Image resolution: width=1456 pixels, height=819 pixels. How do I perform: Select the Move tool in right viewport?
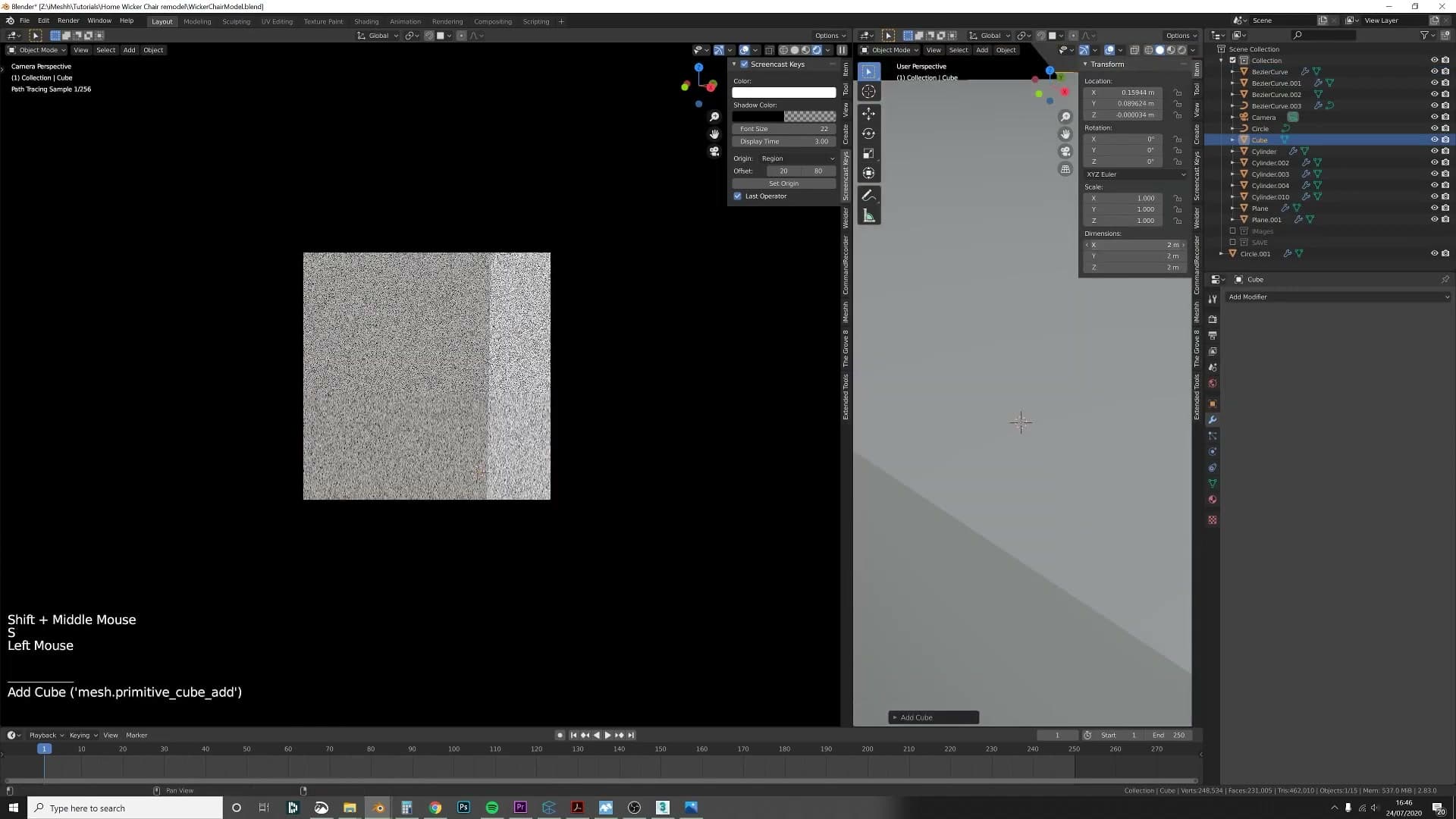coord(868,113)
